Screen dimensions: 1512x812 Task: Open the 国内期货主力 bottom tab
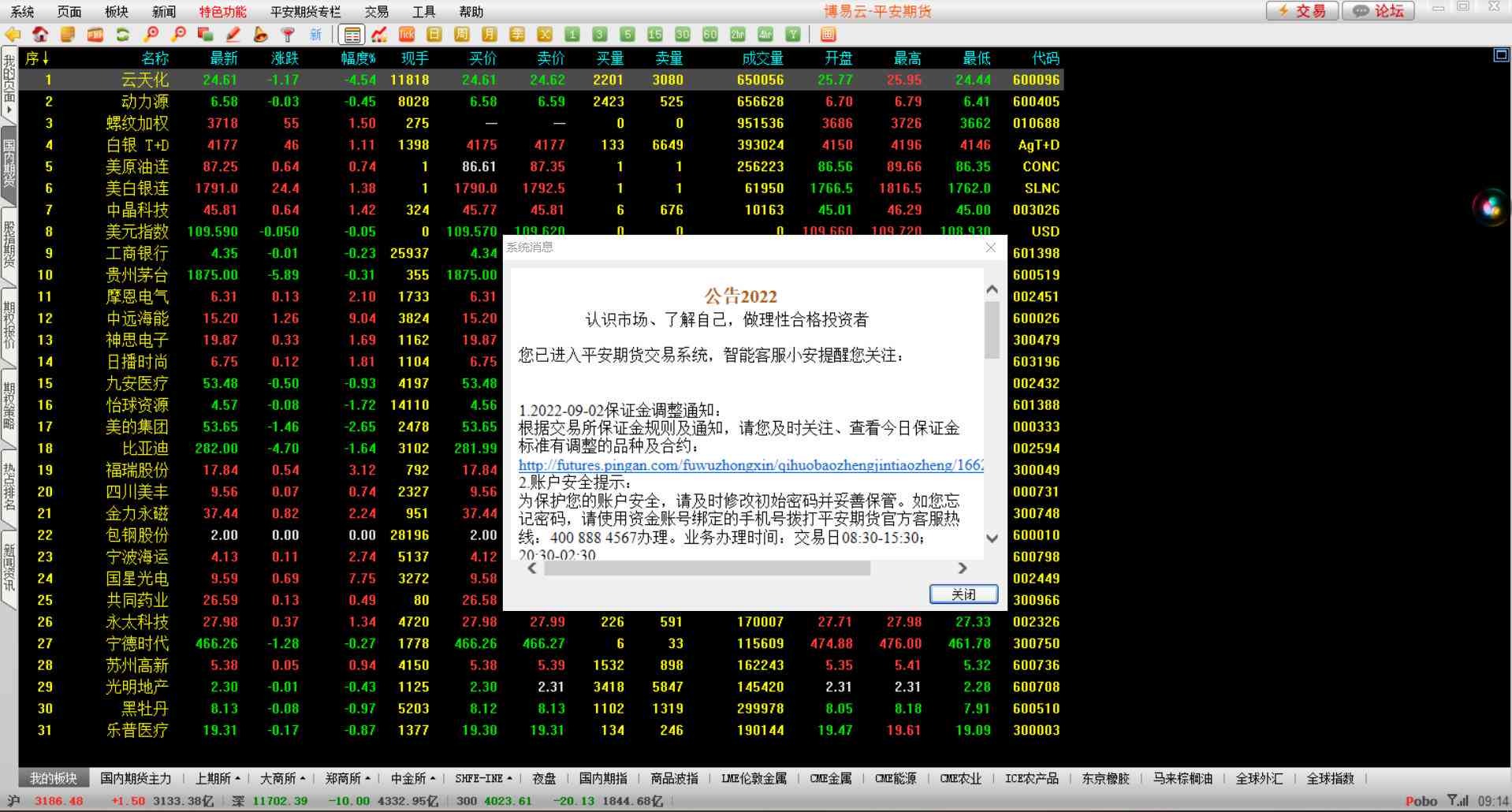coord(136,779)
